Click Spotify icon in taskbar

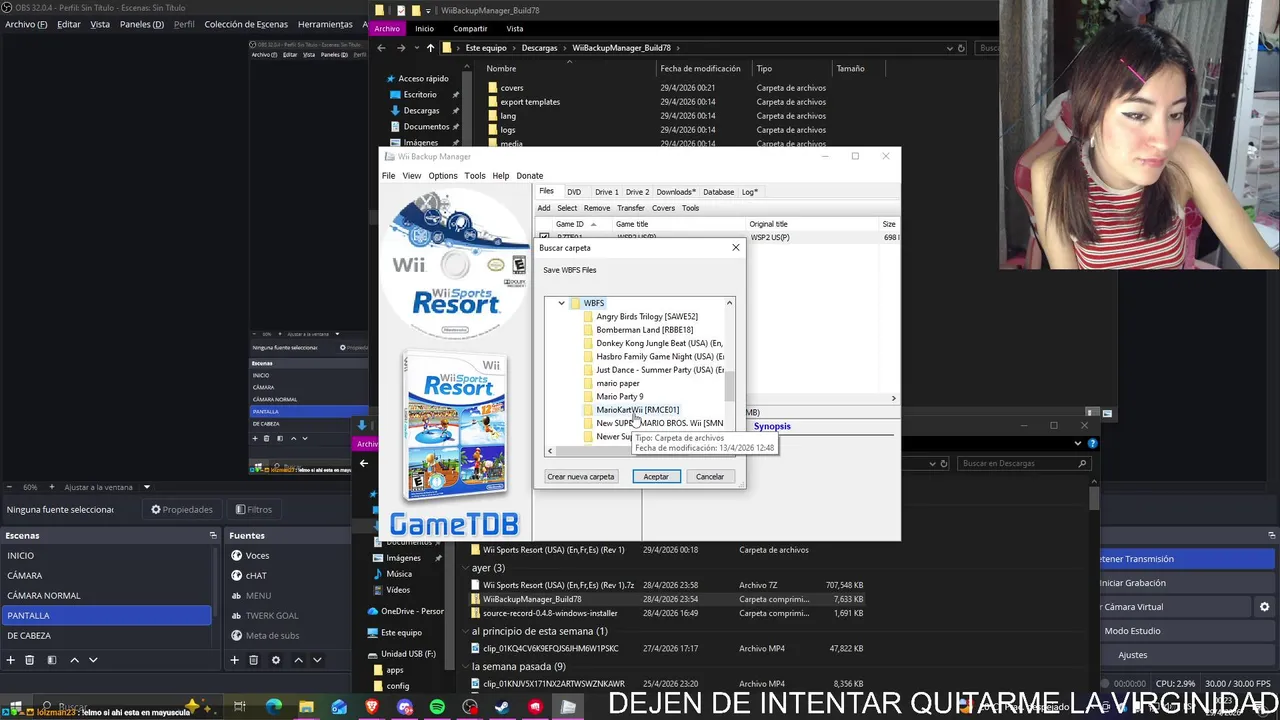point(437,707)
